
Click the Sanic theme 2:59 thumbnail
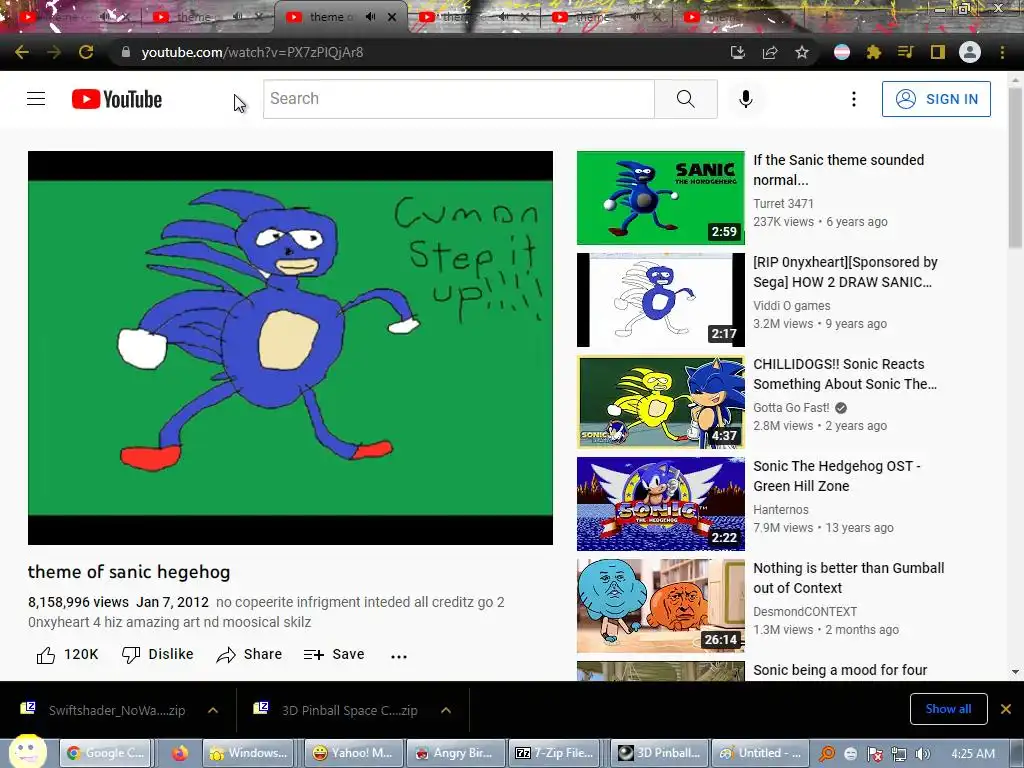click(660, 198)
